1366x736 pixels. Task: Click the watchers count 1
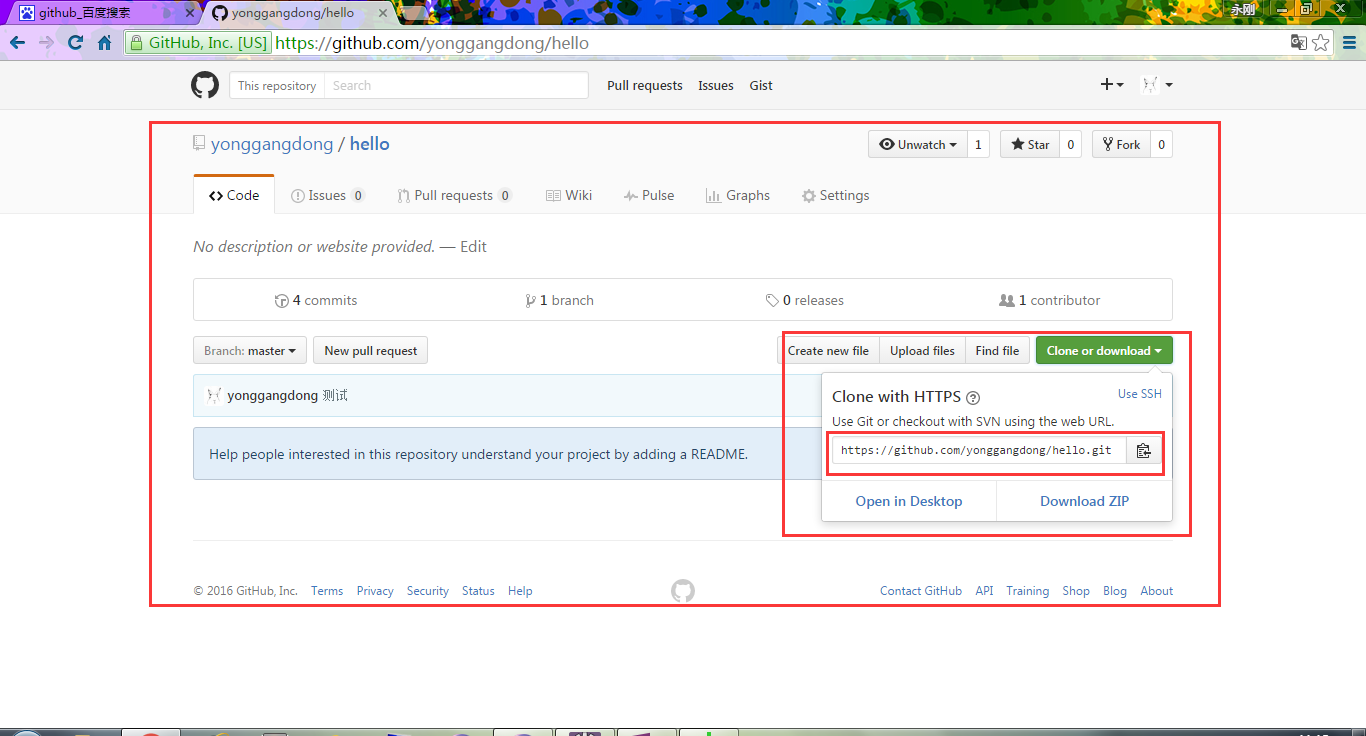pyautogui.click(x=978, y=145)
